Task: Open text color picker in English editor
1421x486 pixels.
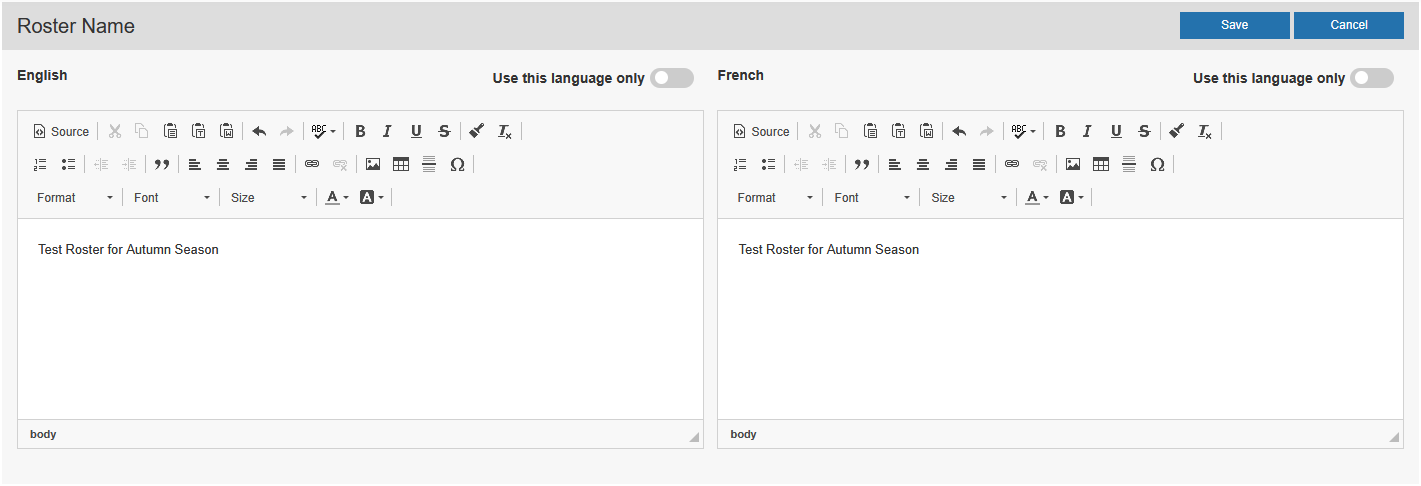Action: point(337,198)
